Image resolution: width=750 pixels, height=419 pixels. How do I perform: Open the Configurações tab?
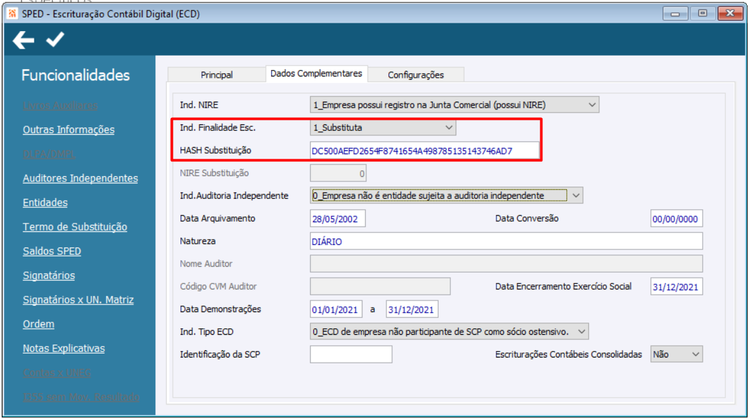(416, 75)
